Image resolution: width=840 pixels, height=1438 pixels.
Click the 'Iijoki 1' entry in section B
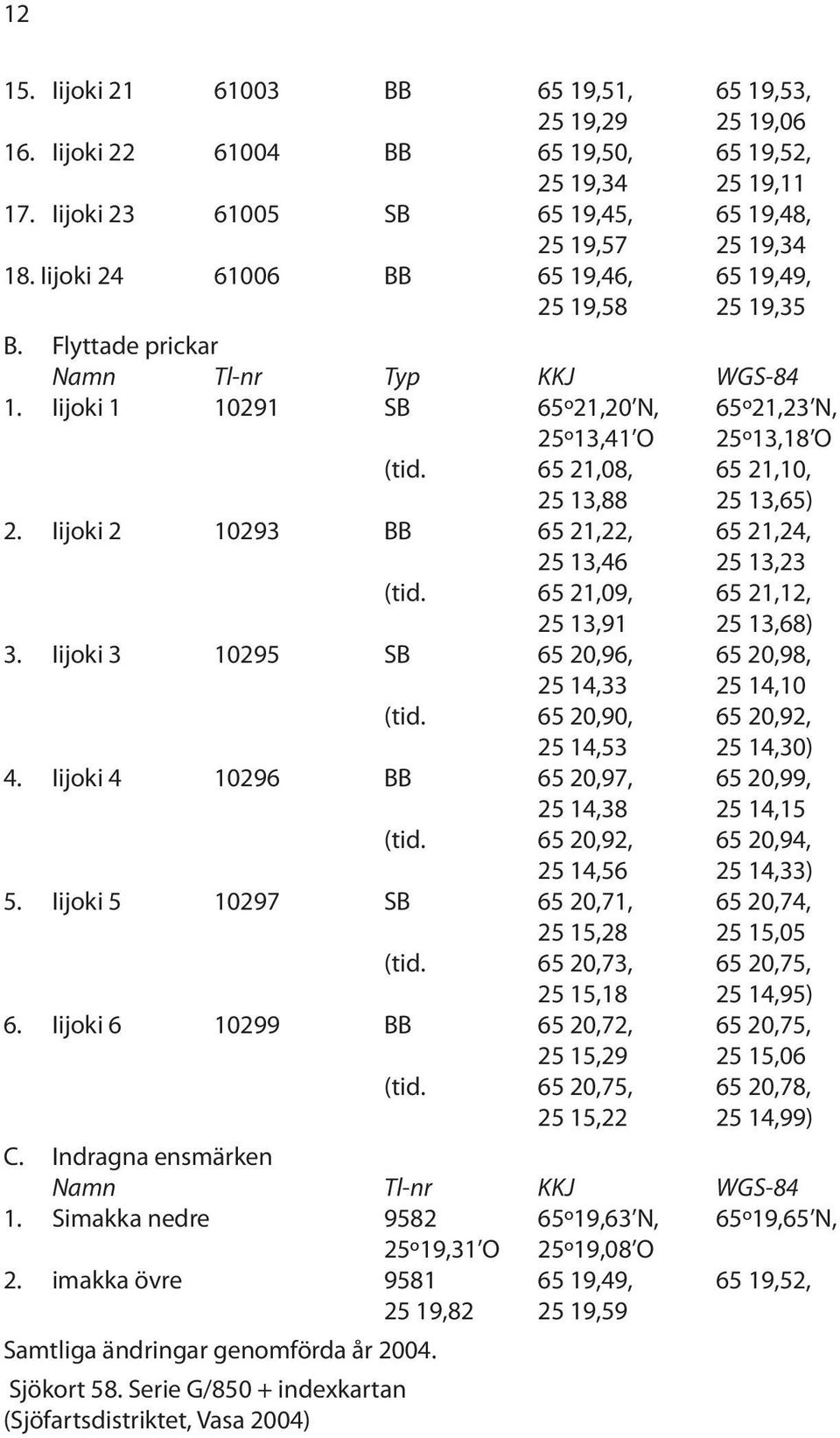87,408
